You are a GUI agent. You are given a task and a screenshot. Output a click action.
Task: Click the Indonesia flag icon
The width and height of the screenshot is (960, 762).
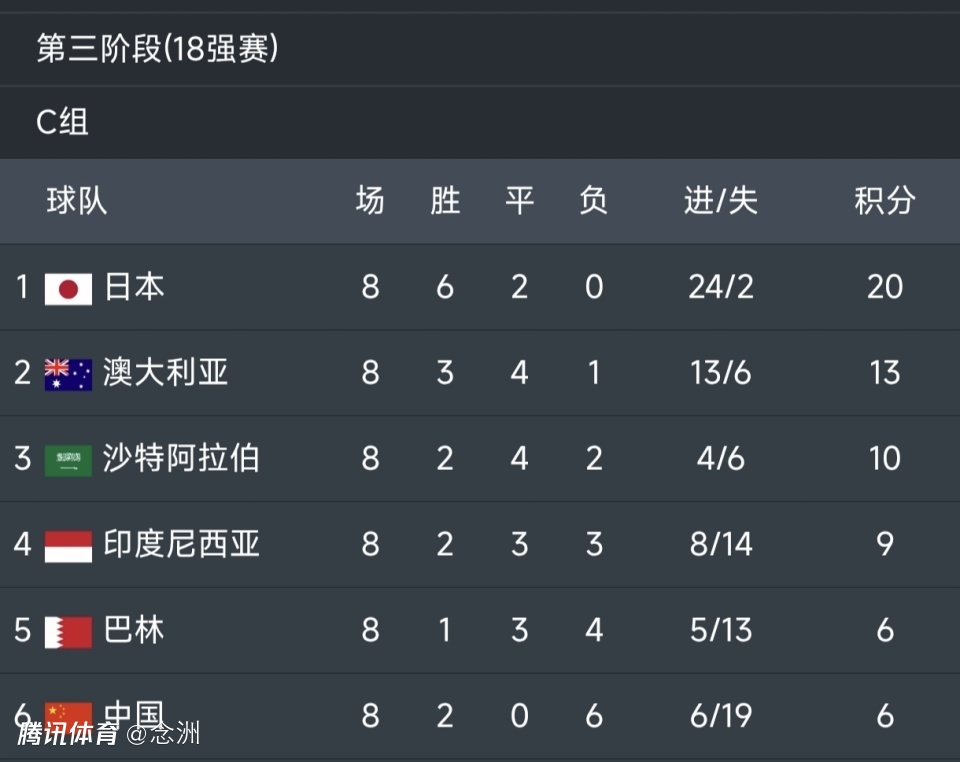pyautogui.click(x=68, y=546)
